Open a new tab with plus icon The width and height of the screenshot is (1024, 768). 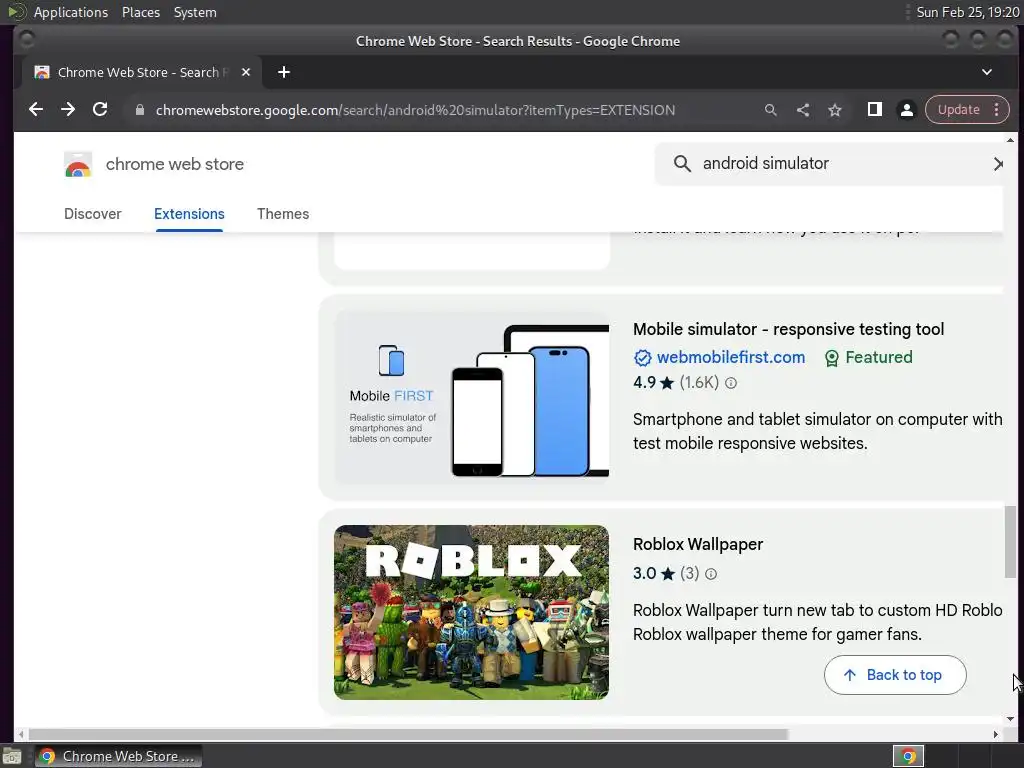click(283, 72)
